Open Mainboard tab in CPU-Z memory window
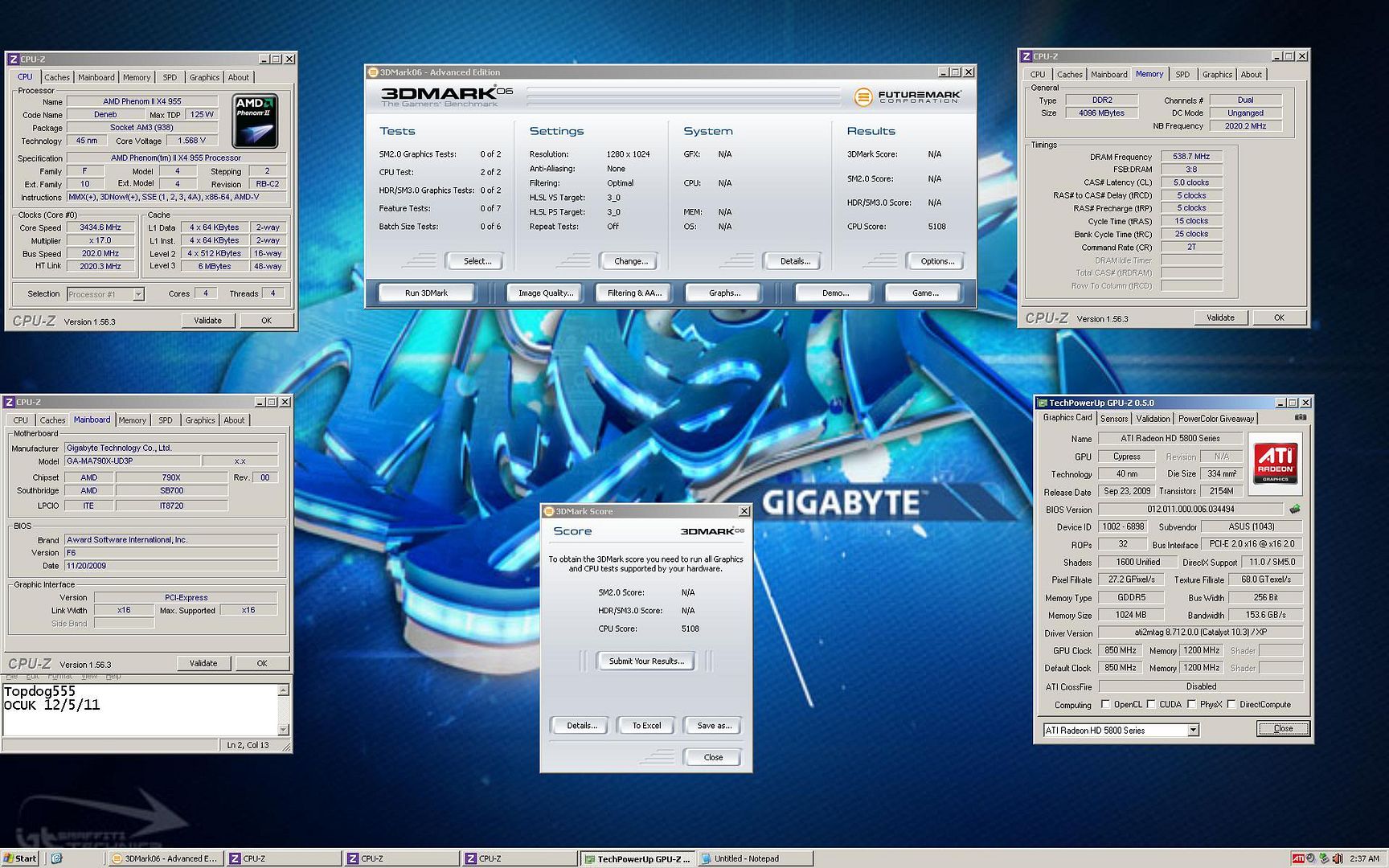This screenshot has width=1389, height=868. 1108,75
